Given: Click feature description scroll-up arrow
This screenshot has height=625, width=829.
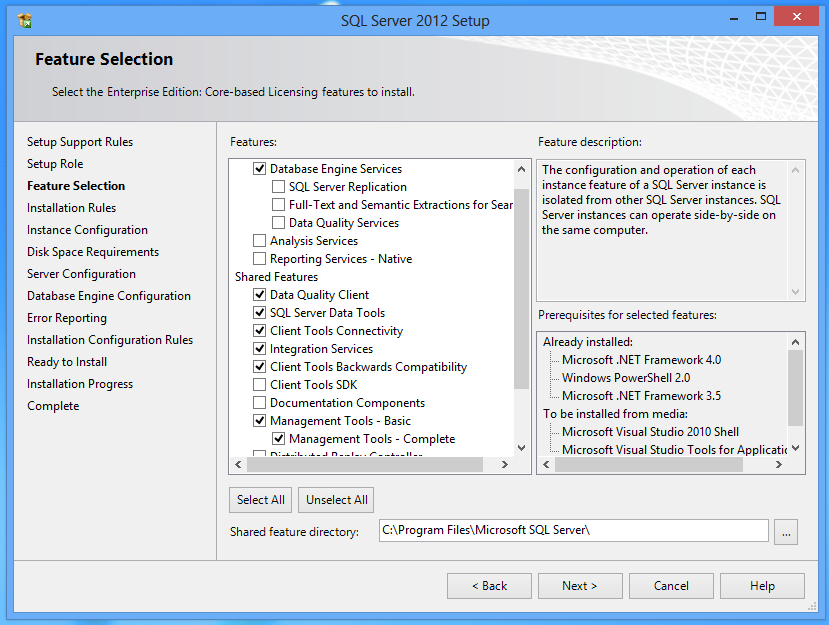Looking at the screenshot, I should (x=795, y=170).
